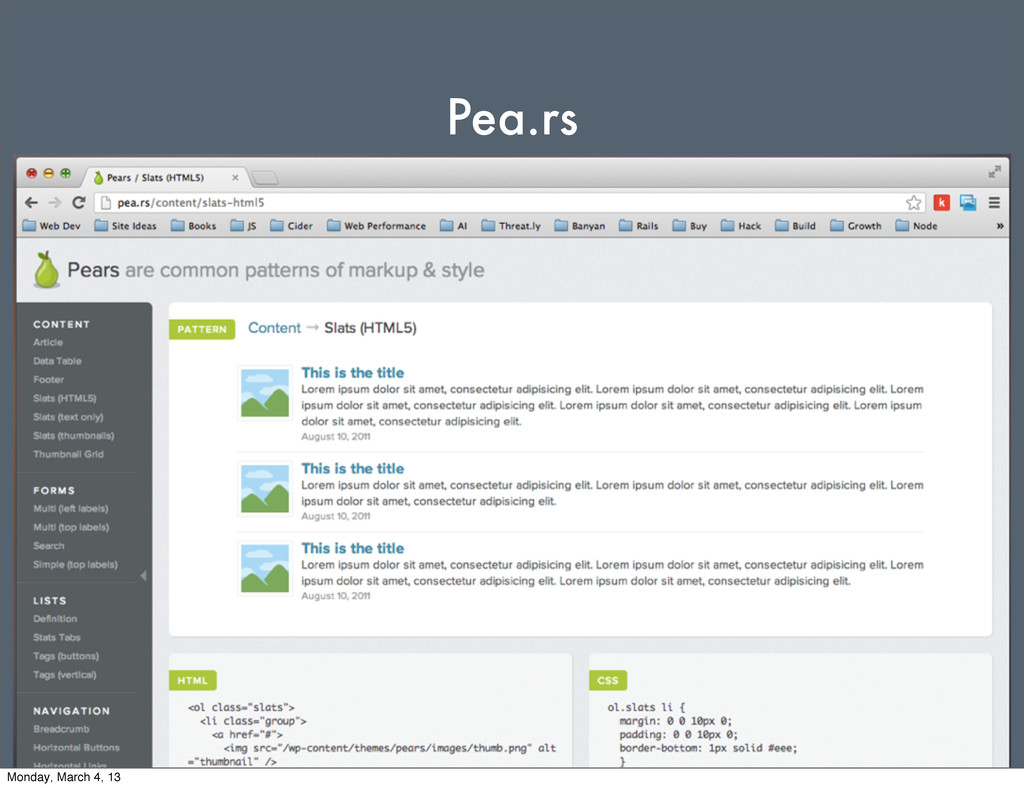The image size is (1024, 788).
Task: Open the Cider bookmark folder
Action: point(291,226)
